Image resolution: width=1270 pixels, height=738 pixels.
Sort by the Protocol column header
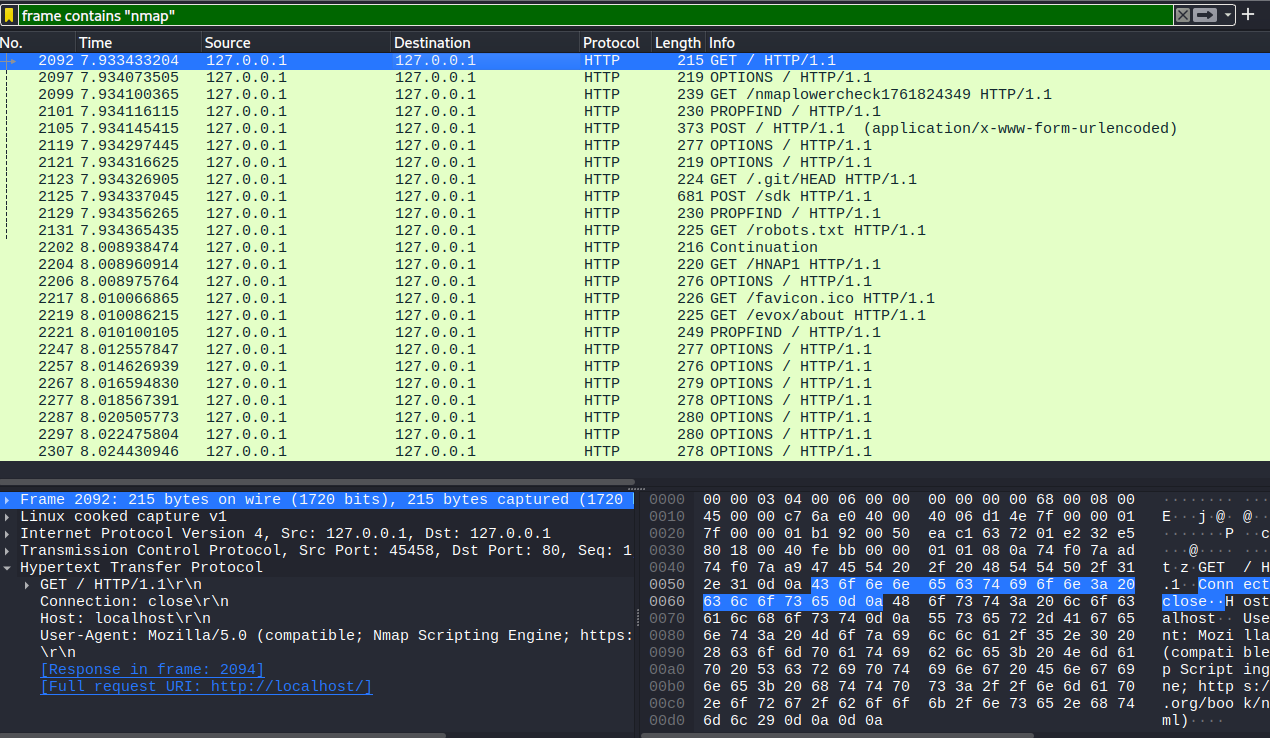coord(611,43)
